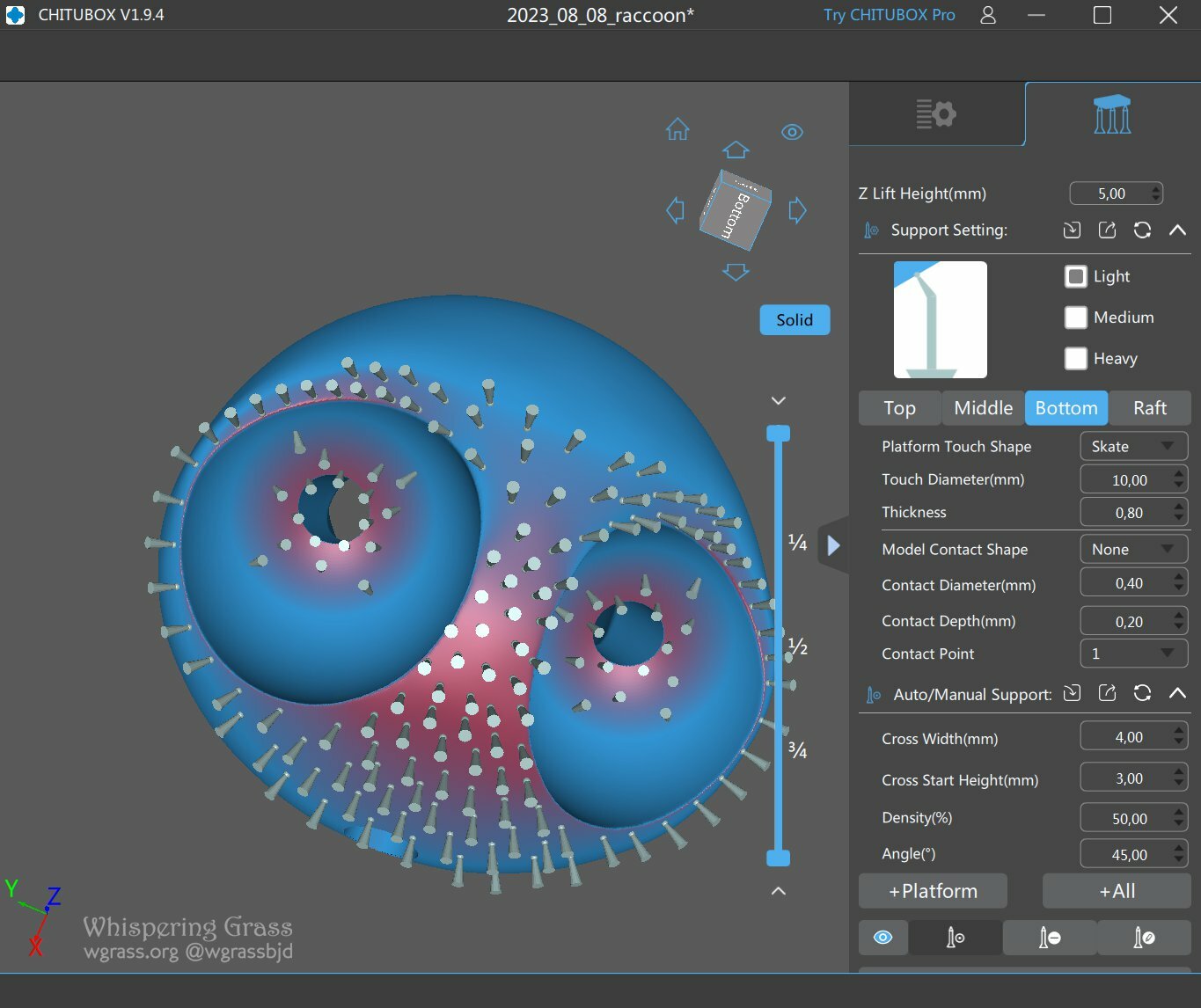Click the Support Setting section icon
Image resolution: width=1201 pixels, height=1008 pixels.
(x=871, y=230)
